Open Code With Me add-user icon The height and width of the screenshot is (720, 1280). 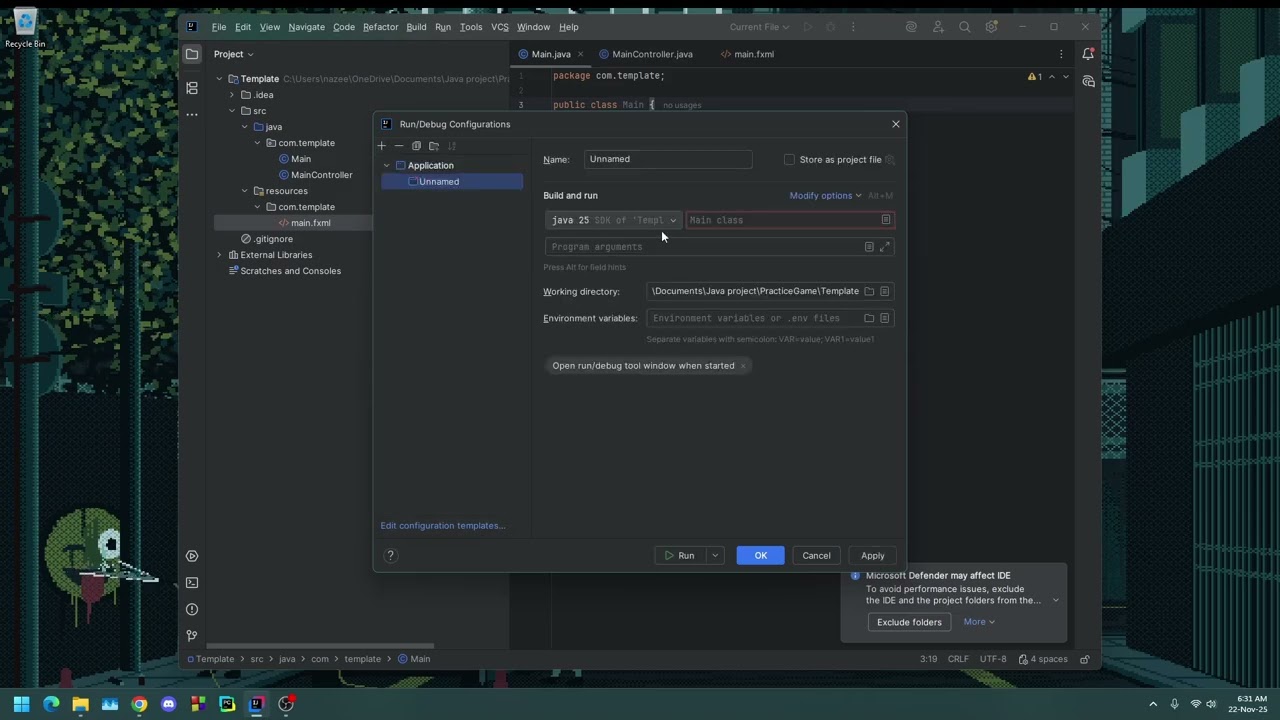pyautogui.click(x=938, y=27)
